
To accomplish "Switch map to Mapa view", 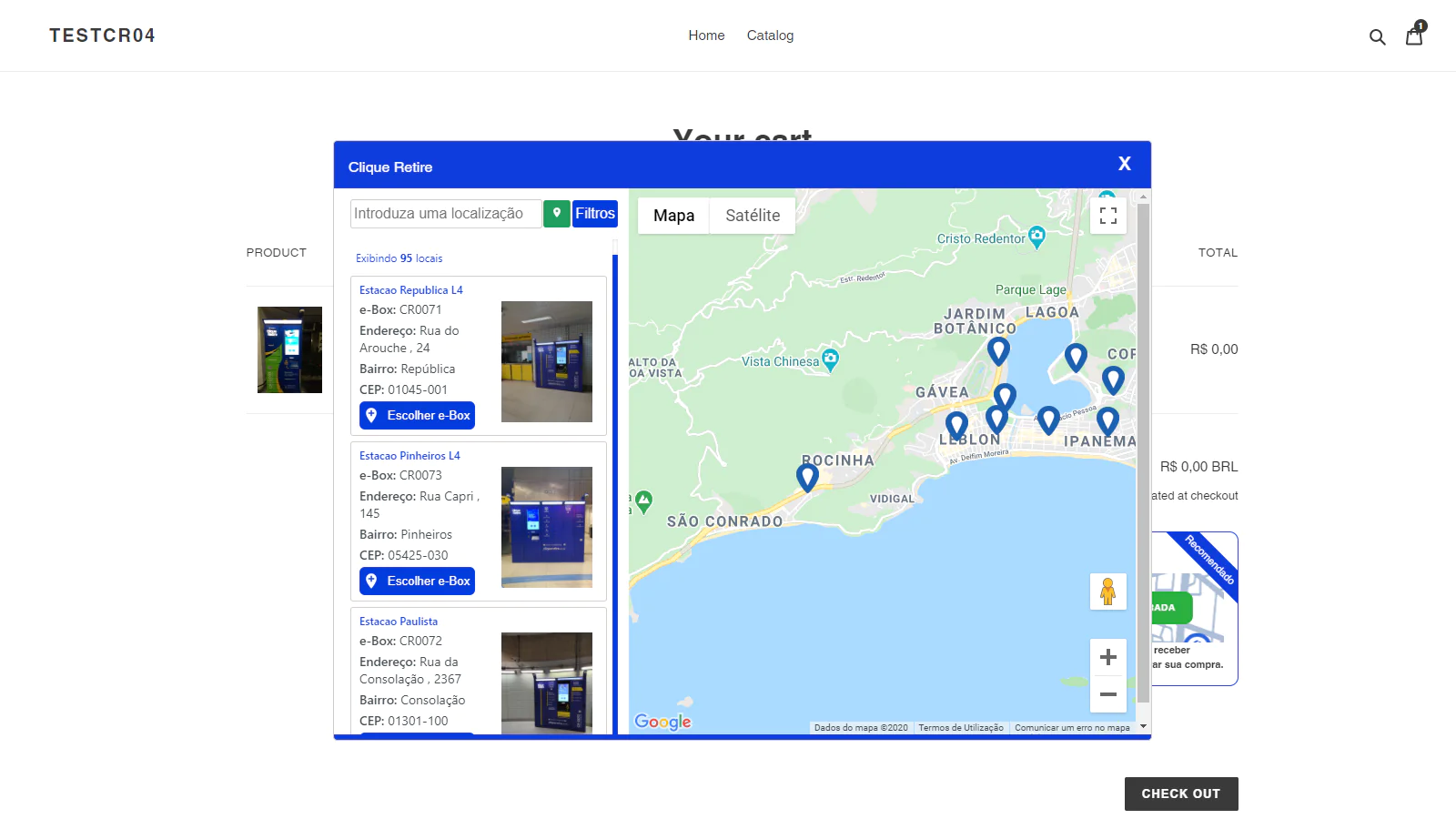I will click(x=673, y=216).
